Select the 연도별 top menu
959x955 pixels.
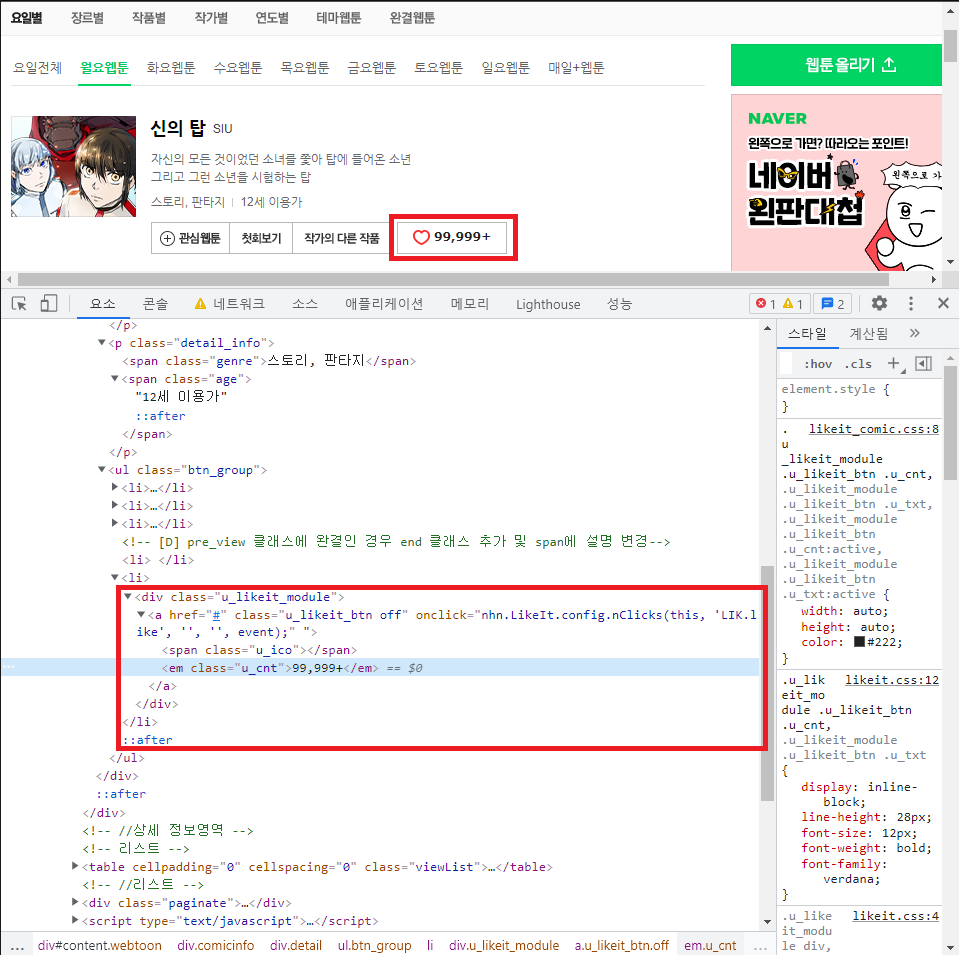(272, 18)
